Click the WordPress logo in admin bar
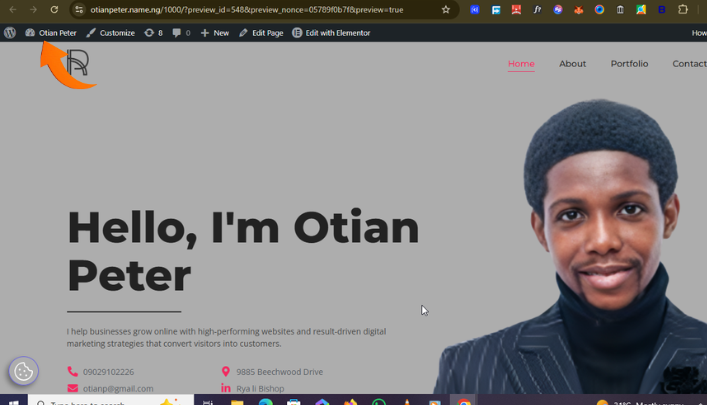 tap(10, 33)
